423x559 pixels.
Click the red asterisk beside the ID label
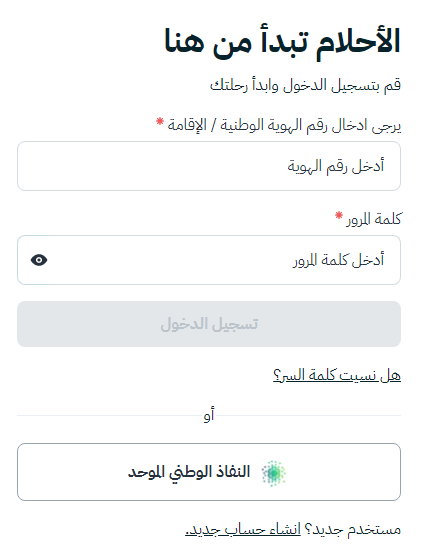[160, 122]
